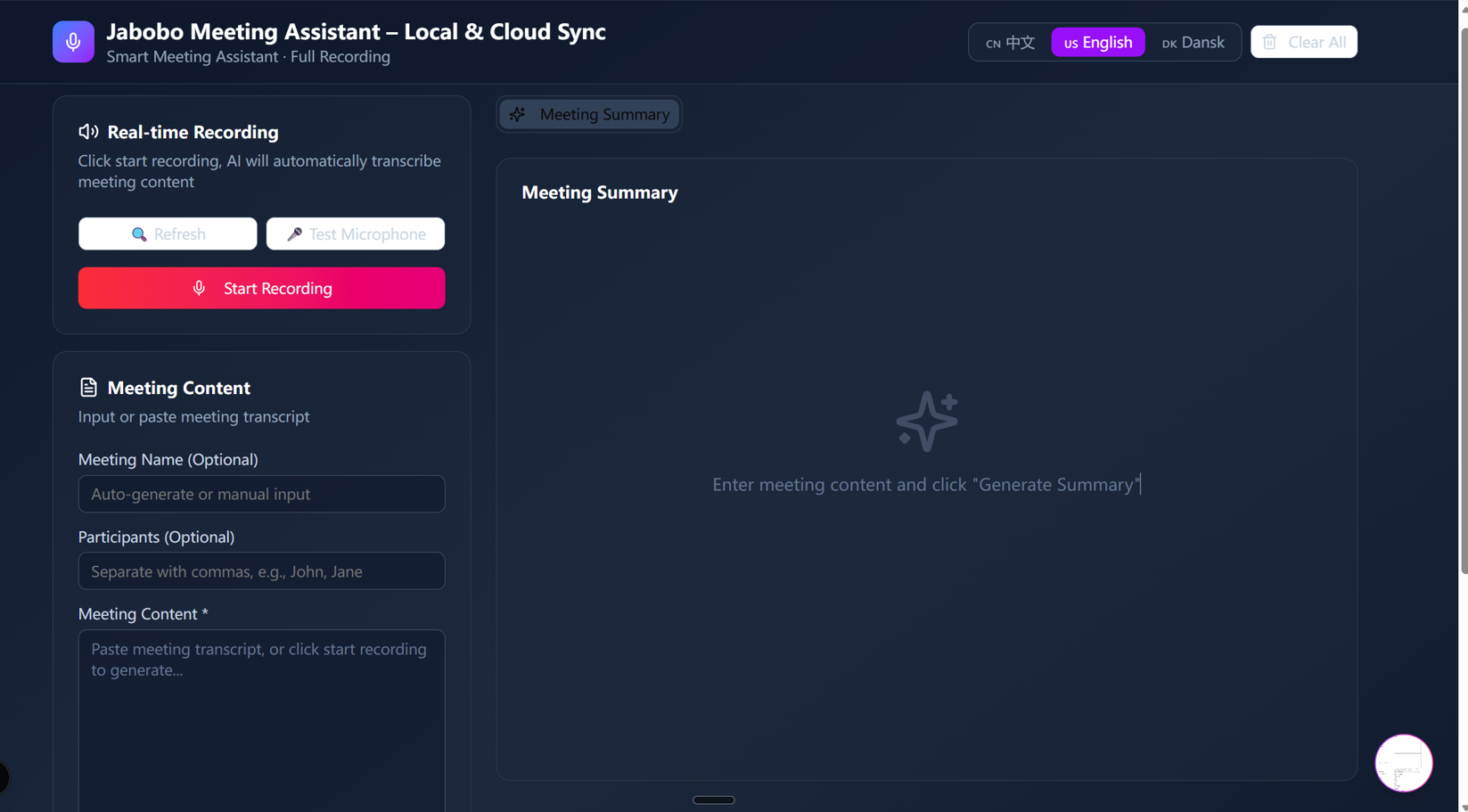1468x812 pixels.
Task: Click "Smart Meeting Assistant · Full Recording" subtitle
Action: (249, 57)
